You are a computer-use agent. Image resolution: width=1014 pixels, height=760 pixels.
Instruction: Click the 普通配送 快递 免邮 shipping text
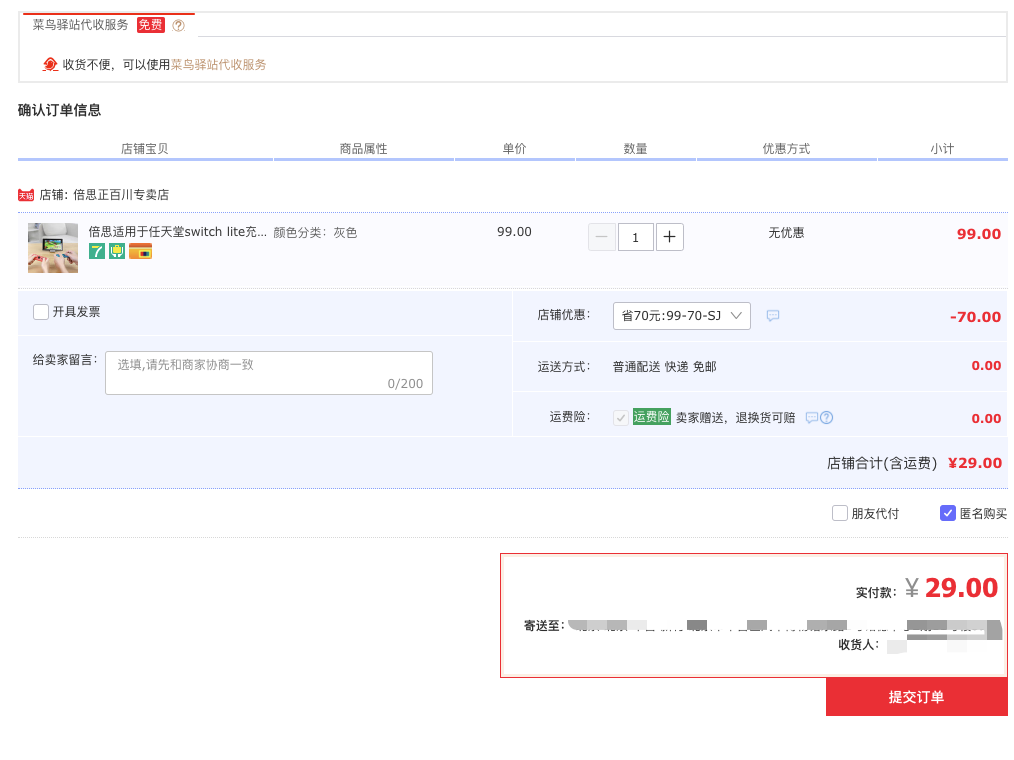[x=665, y=367]
